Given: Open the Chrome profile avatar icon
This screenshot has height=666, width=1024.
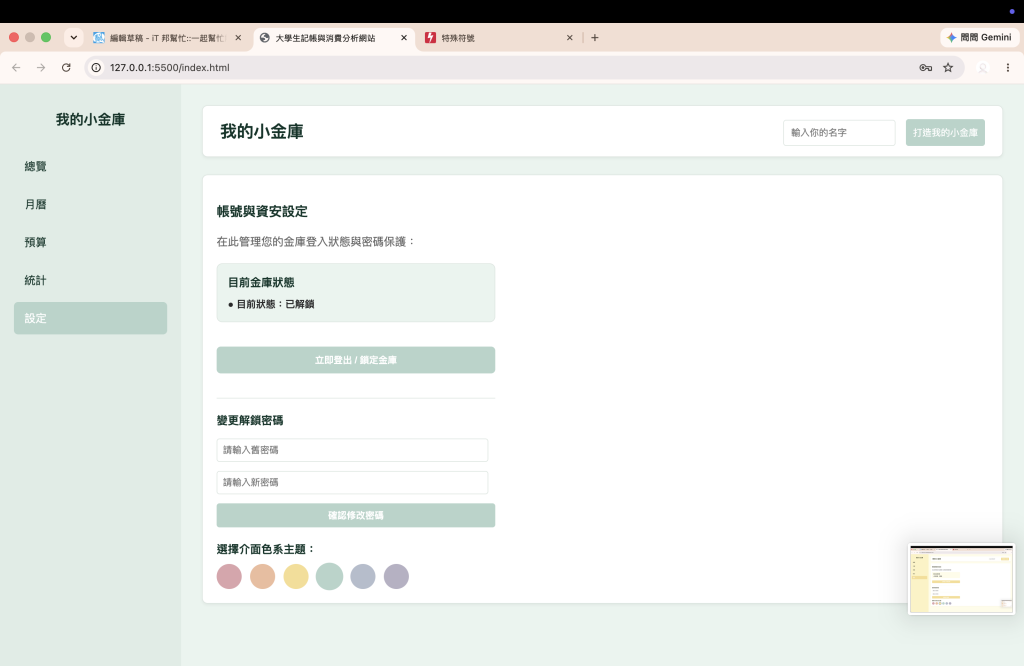Looking at the screenshot, I should pos(982,67).
